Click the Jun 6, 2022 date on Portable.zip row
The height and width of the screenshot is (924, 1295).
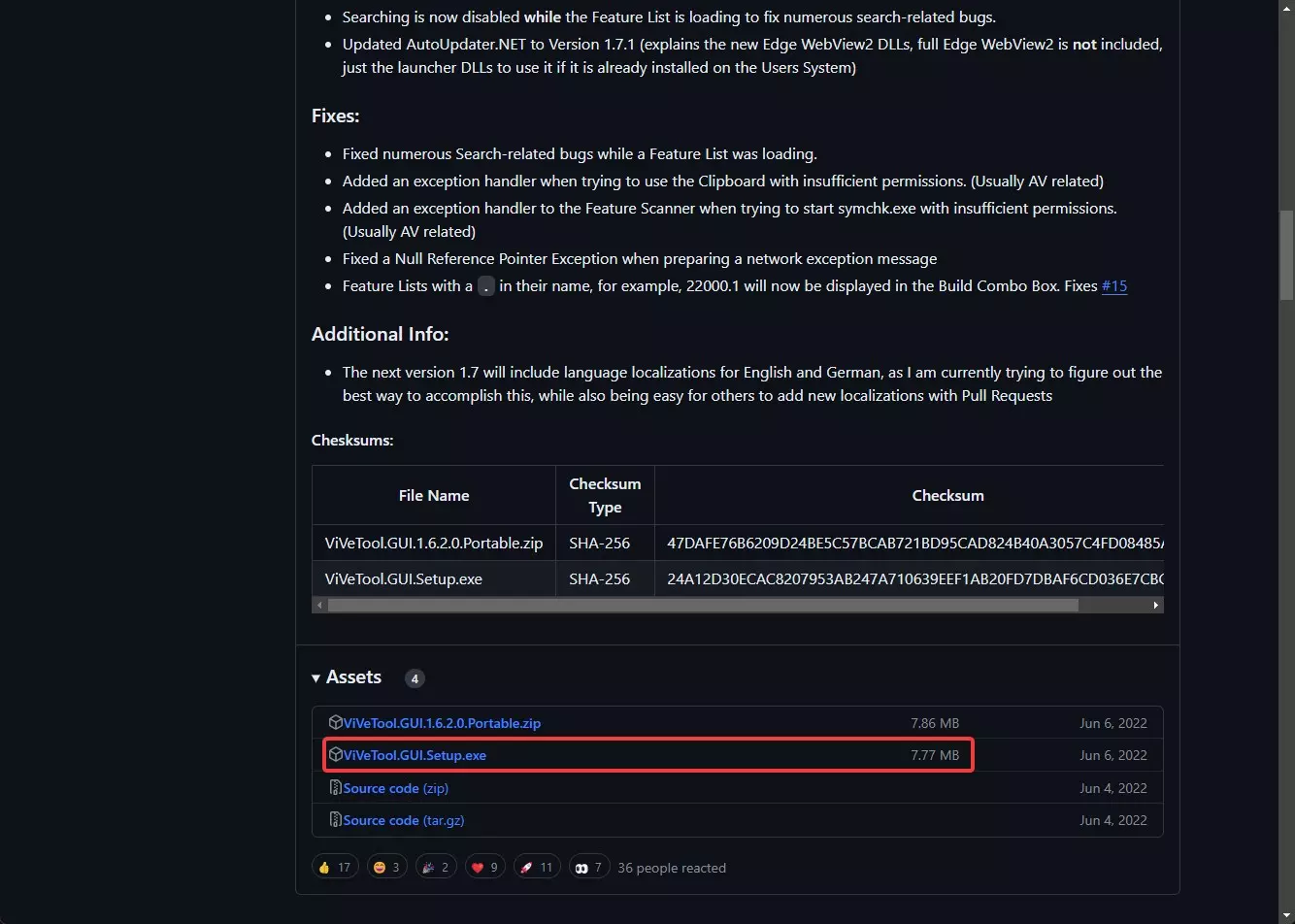click(1113, 723)
